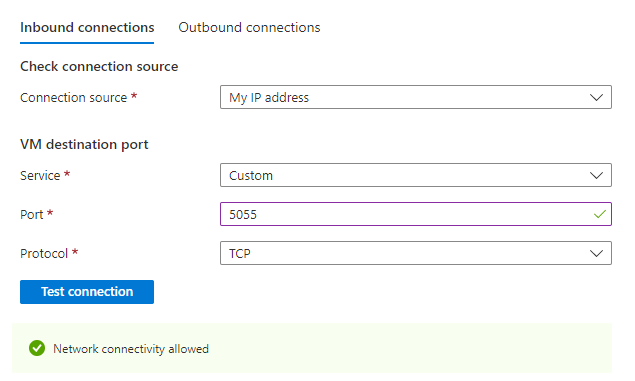The height and width of the screenshot is (381, 635).
Task: Expand the Custom service dropdown
Action: (416, 175)
